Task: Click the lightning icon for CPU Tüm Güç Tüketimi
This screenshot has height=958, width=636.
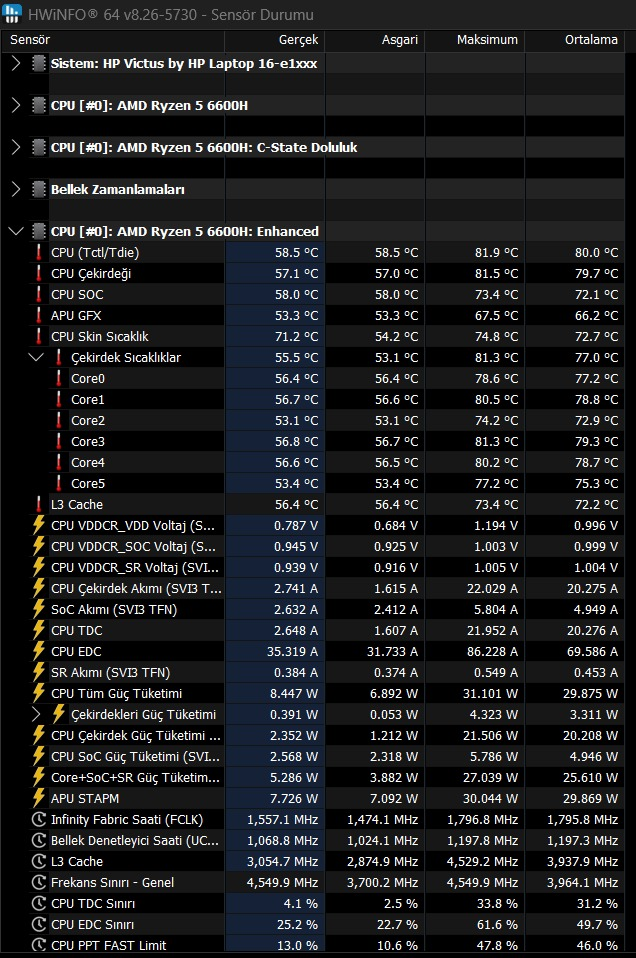Action: 38,693
